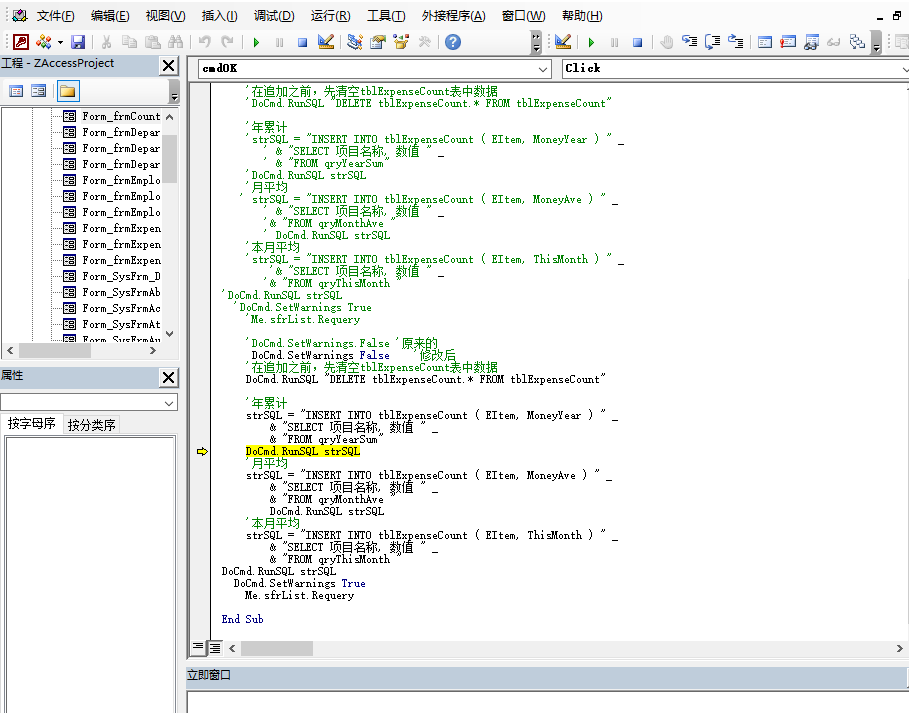Open the Properties object dropdown

point(169,403)
